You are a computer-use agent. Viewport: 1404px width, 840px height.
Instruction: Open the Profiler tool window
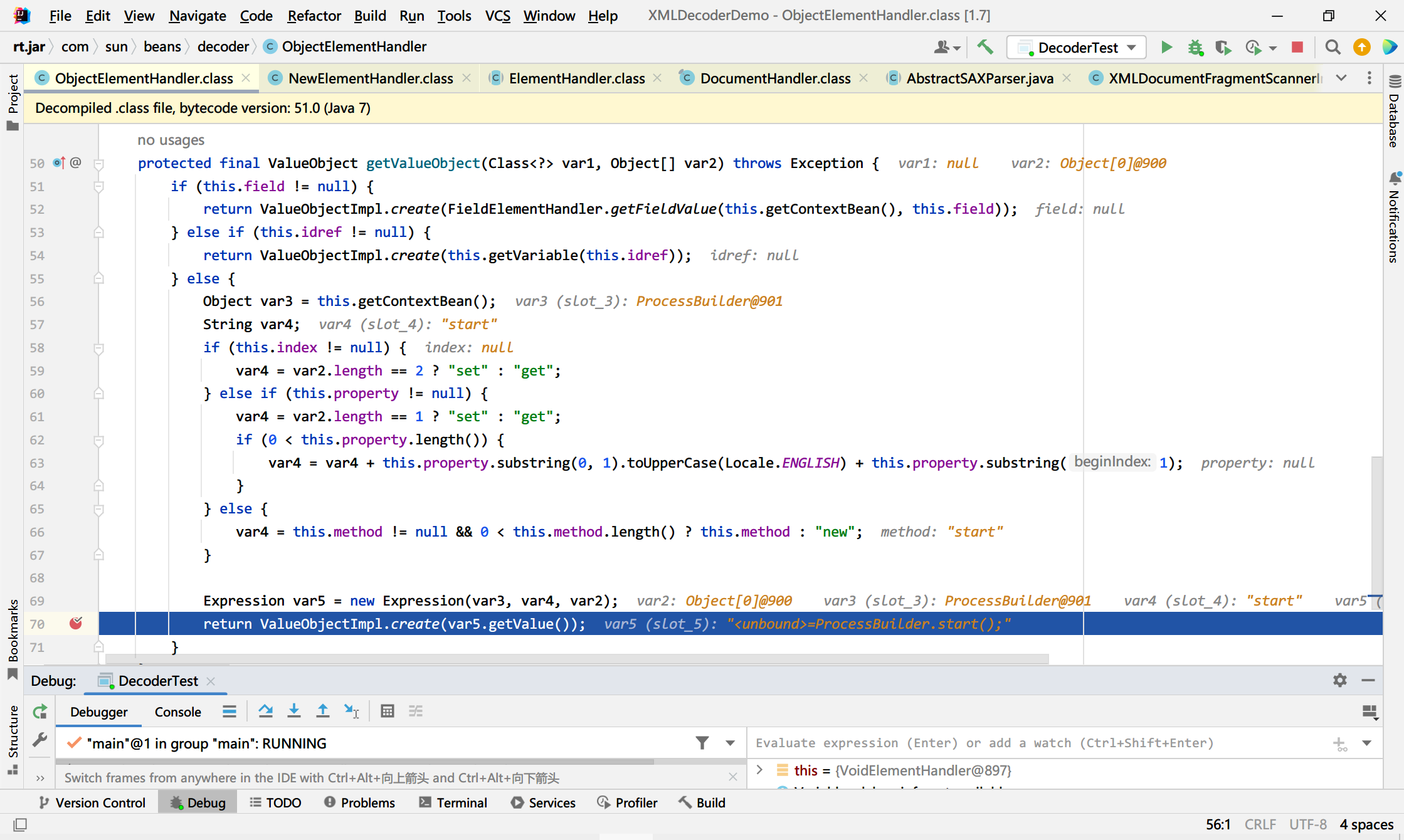click(627, 802)
